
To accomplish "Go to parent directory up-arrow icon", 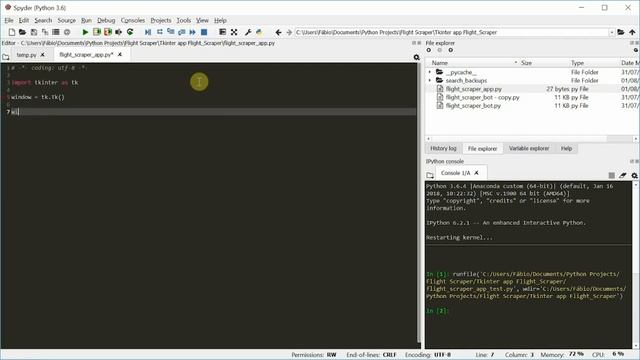I will pyautogui.click(x=632, y=32).
